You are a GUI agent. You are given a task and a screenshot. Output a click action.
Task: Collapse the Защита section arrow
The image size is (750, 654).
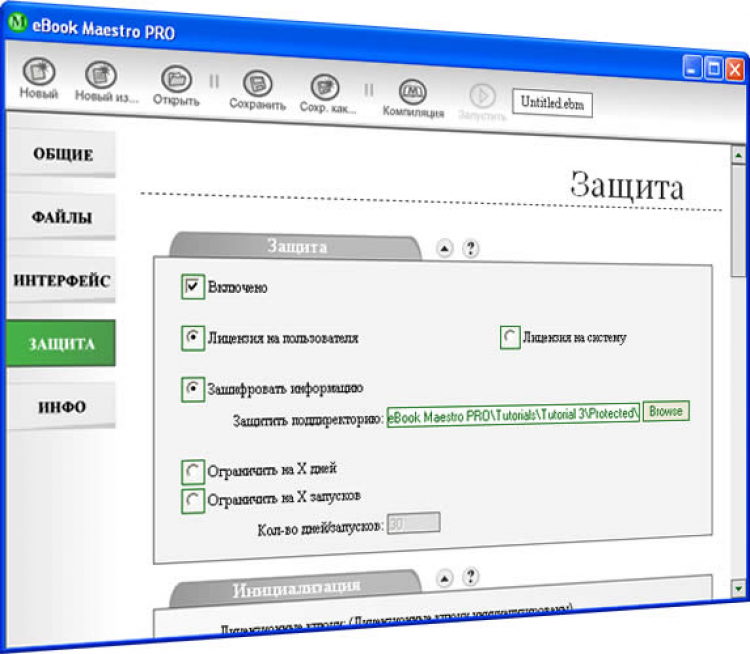click(x=444, y=248)
